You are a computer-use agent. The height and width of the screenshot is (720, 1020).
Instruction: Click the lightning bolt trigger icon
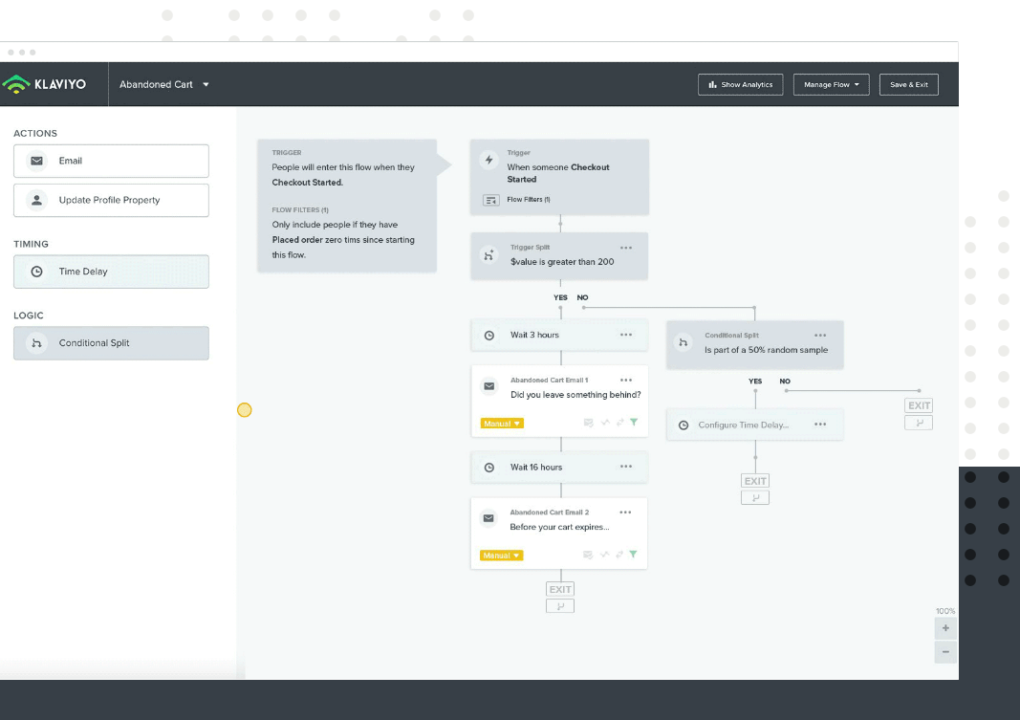pyautogui.click(x=489, y=160)
